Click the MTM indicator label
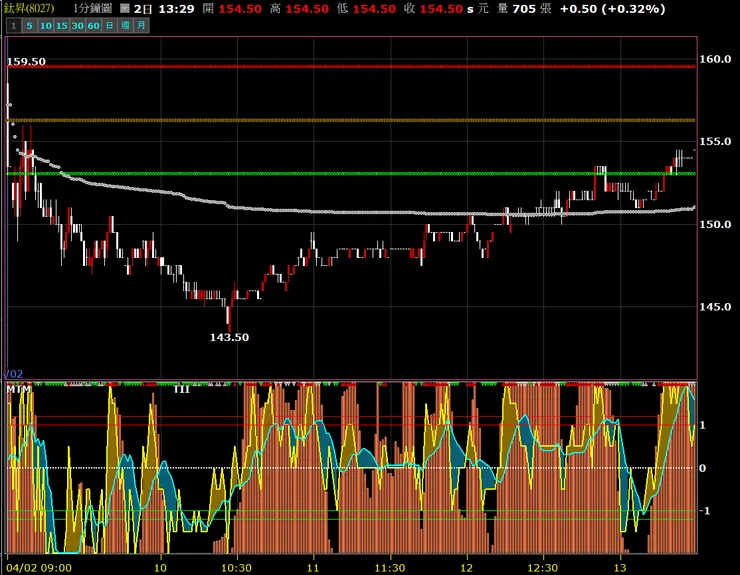This screenshot has width=740, height=575. pos(18,389)
